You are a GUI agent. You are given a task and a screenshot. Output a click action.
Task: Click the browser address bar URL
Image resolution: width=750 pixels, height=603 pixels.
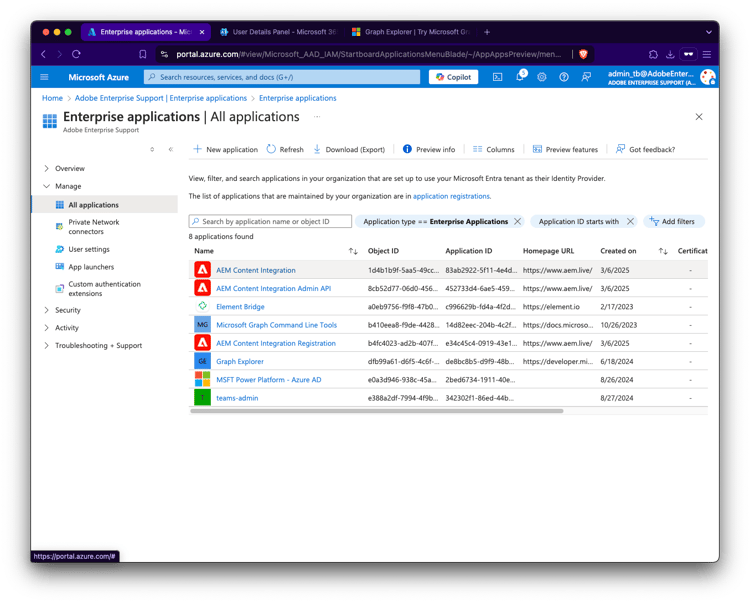(x=368, y=54)
